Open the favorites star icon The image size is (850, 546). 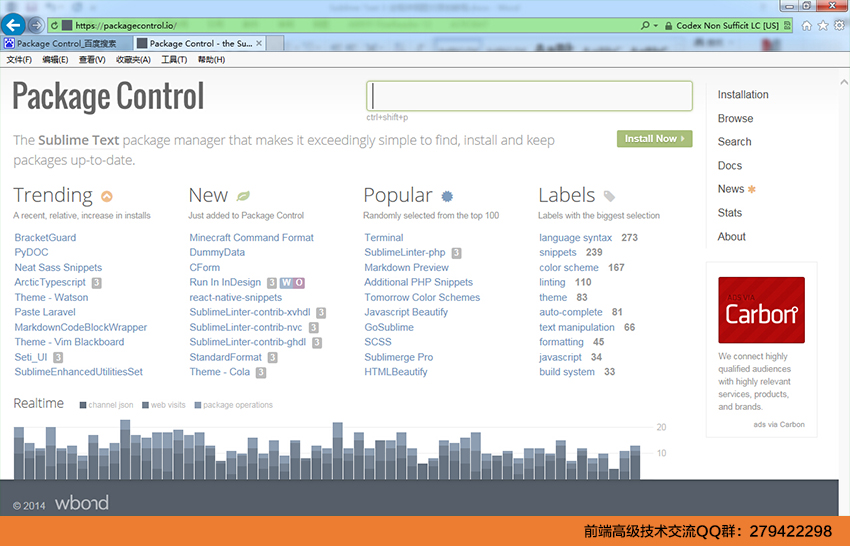[822, 25]
